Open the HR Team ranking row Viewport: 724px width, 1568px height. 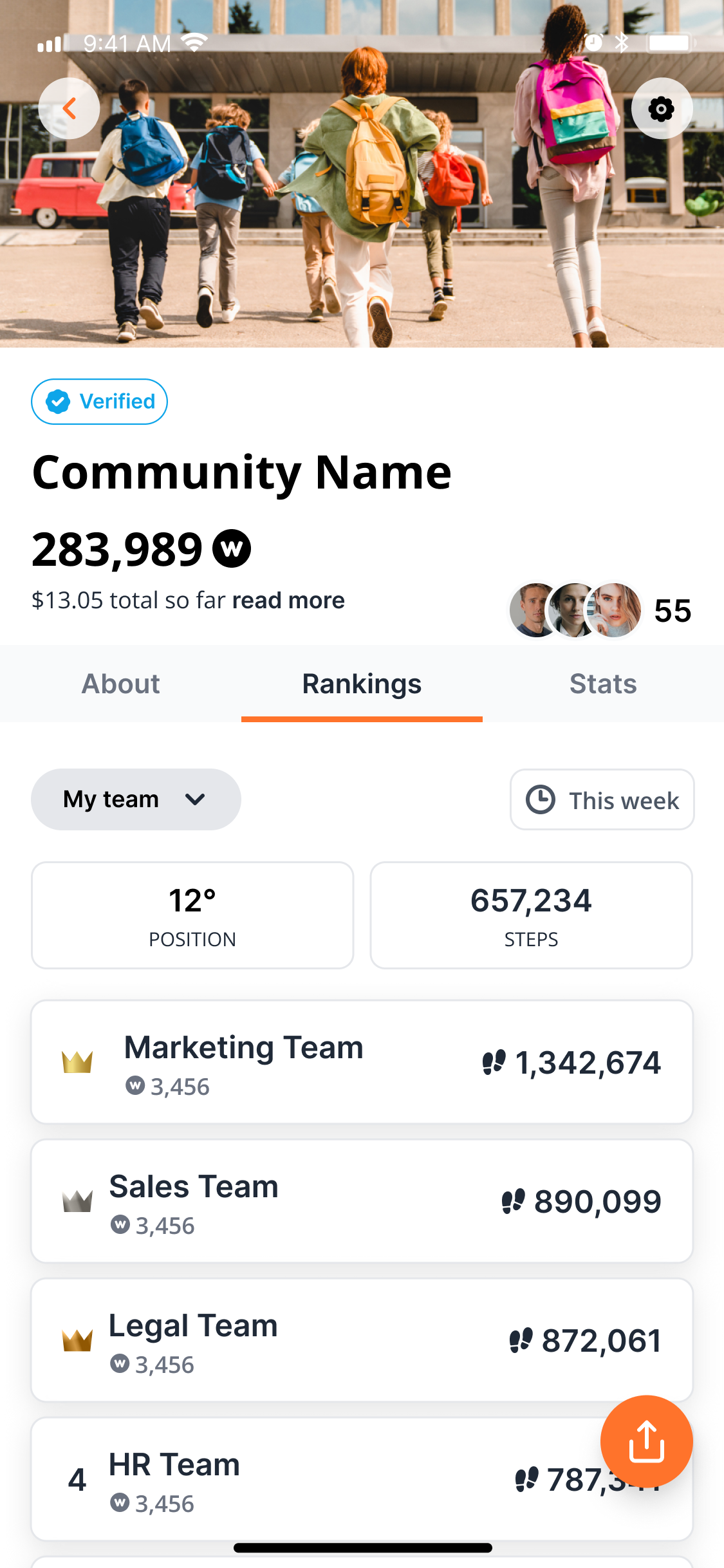pyautogui.click(x=362, y=1479)
